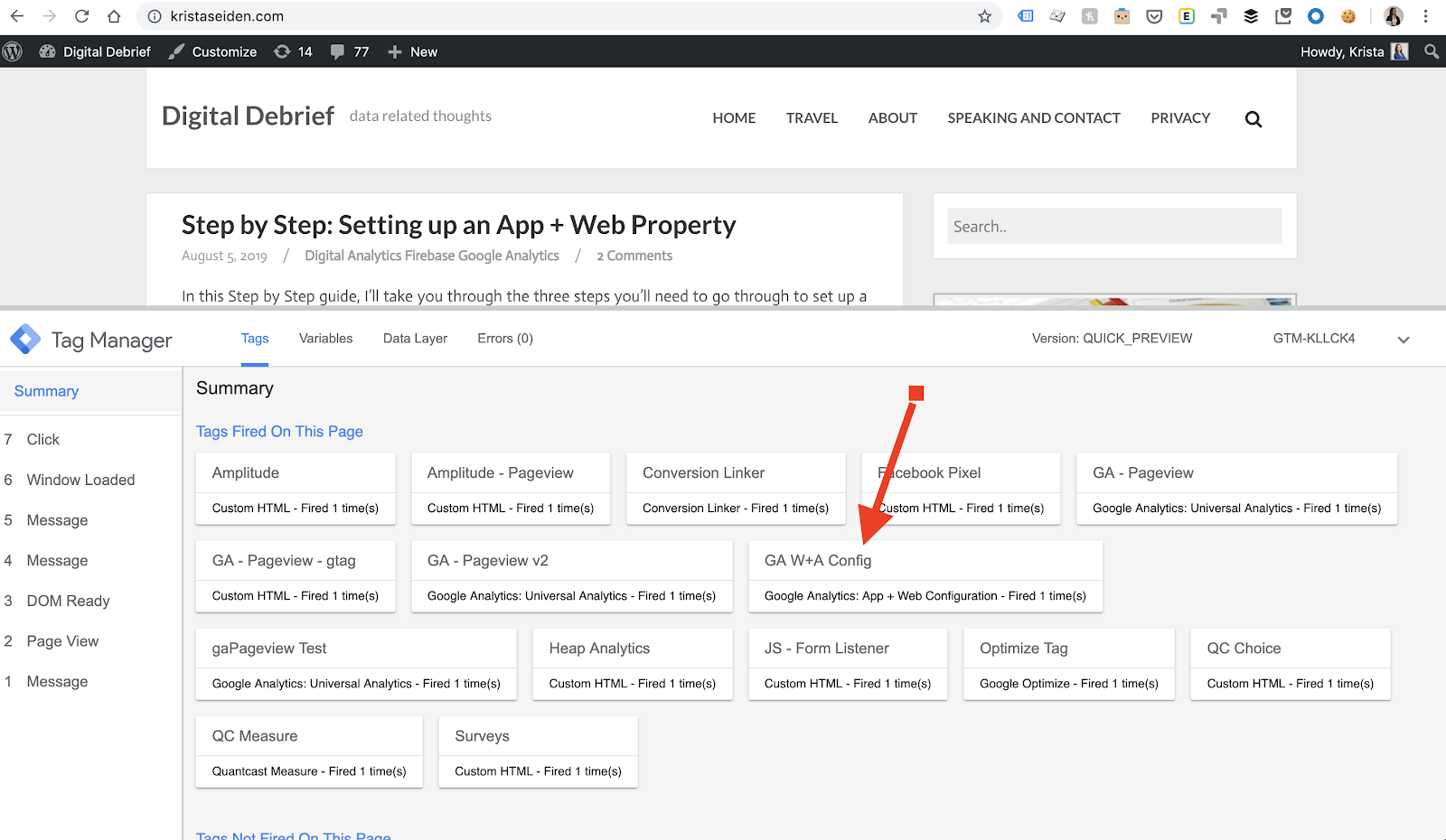
Task: Open the browser home page icon
Action: point(114,16)
